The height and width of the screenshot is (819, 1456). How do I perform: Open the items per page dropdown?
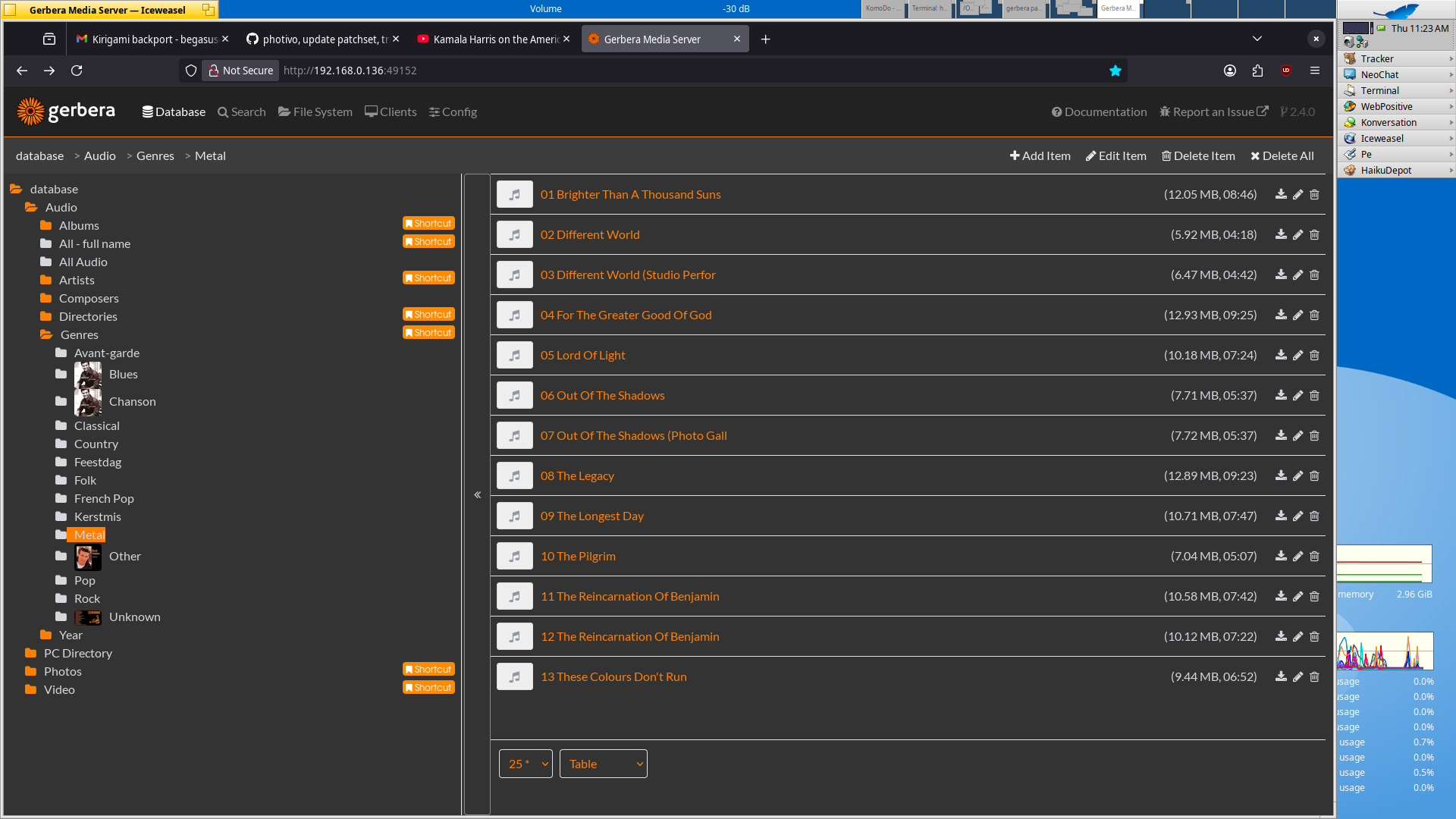click(526, 764)
